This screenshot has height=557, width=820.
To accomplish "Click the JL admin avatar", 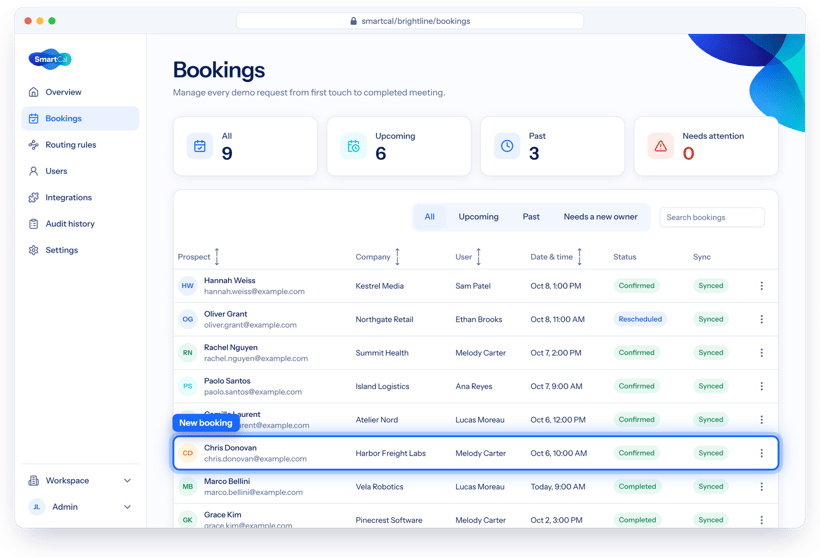I will (37, 507).
